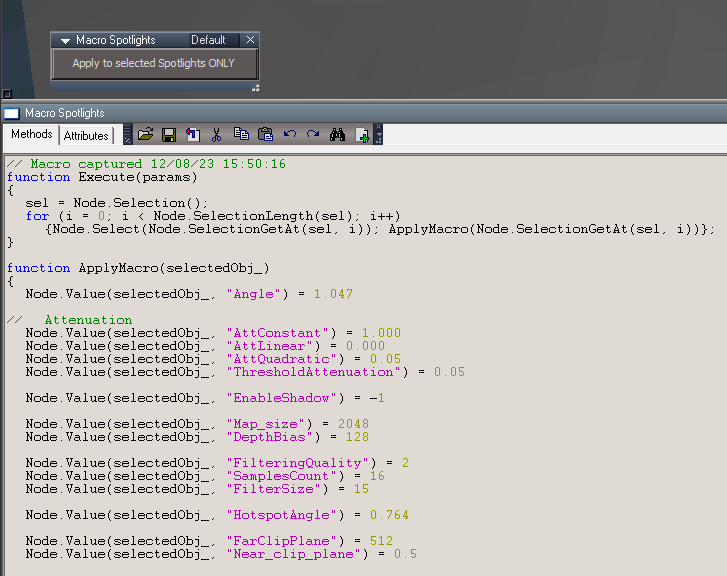This screenshot has width=727, height=576.
Task: Click the Macro Spotlights editor title bar
Action: [x=364, y=113]
